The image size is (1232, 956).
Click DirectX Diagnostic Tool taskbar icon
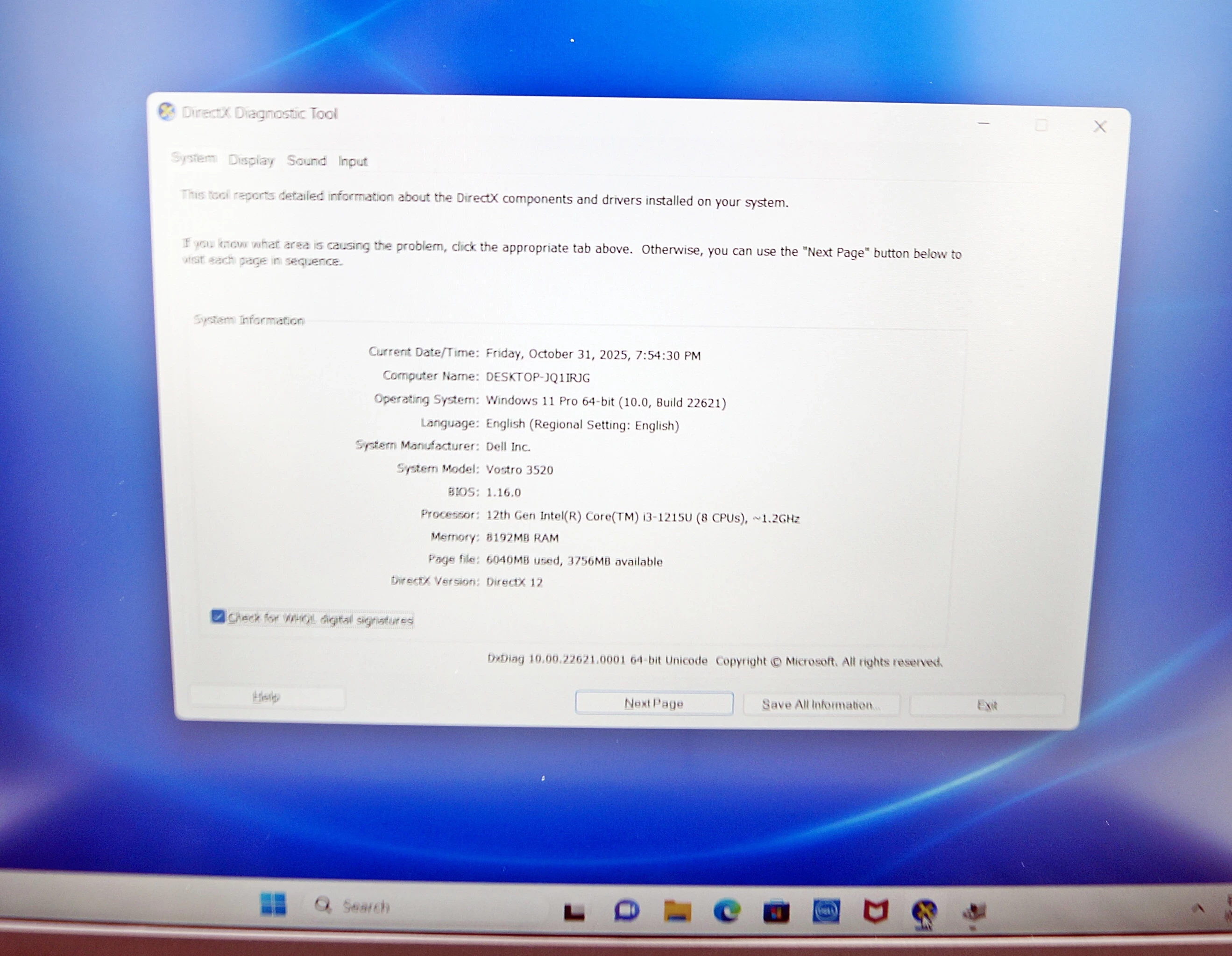(924, 911)
